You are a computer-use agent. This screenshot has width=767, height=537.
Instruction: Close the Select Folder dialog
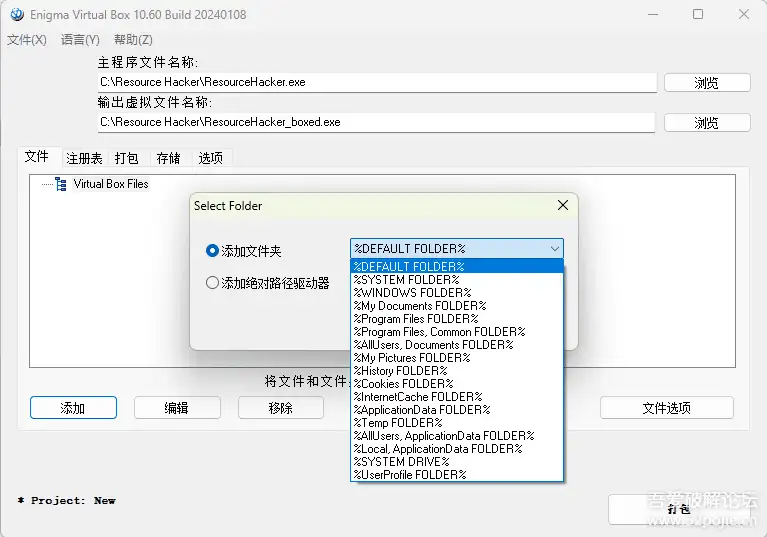point(563,205)
